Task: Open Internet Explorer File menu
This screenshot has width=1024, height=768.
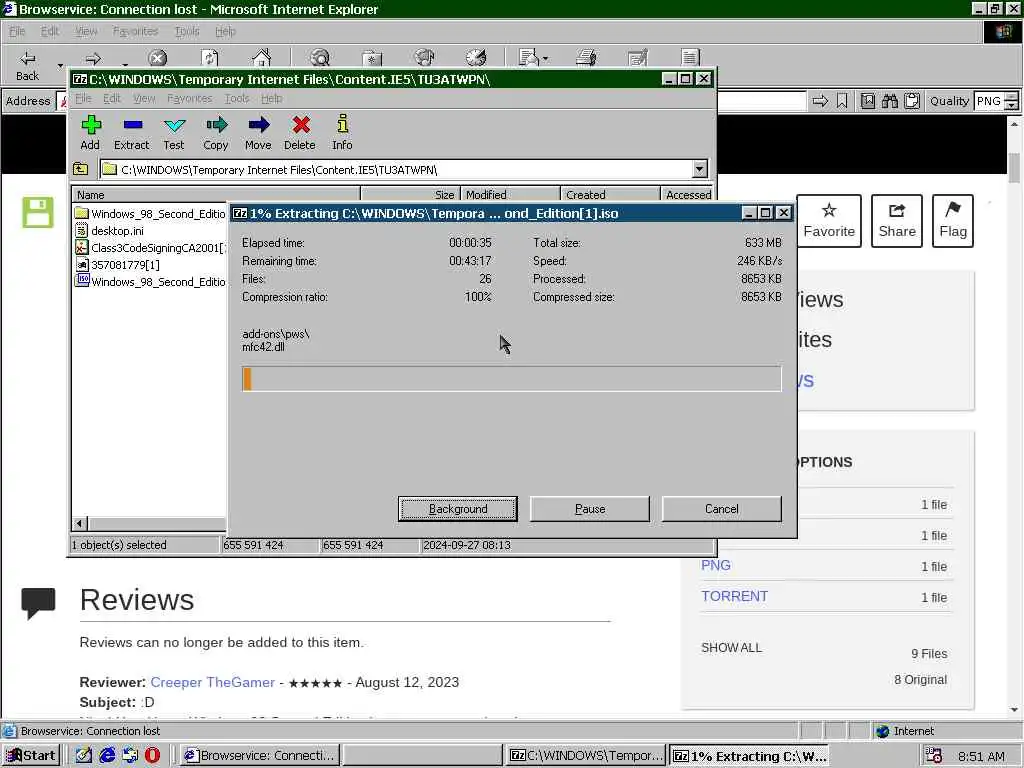Action: click(17, 31)
